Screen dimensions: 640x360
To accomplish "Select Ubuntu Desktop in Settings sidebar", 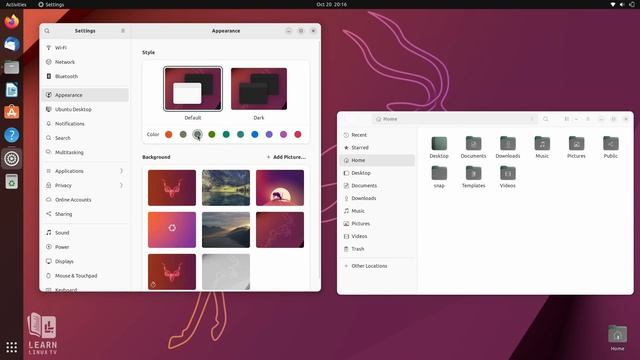I will click(x=85, y=109).
